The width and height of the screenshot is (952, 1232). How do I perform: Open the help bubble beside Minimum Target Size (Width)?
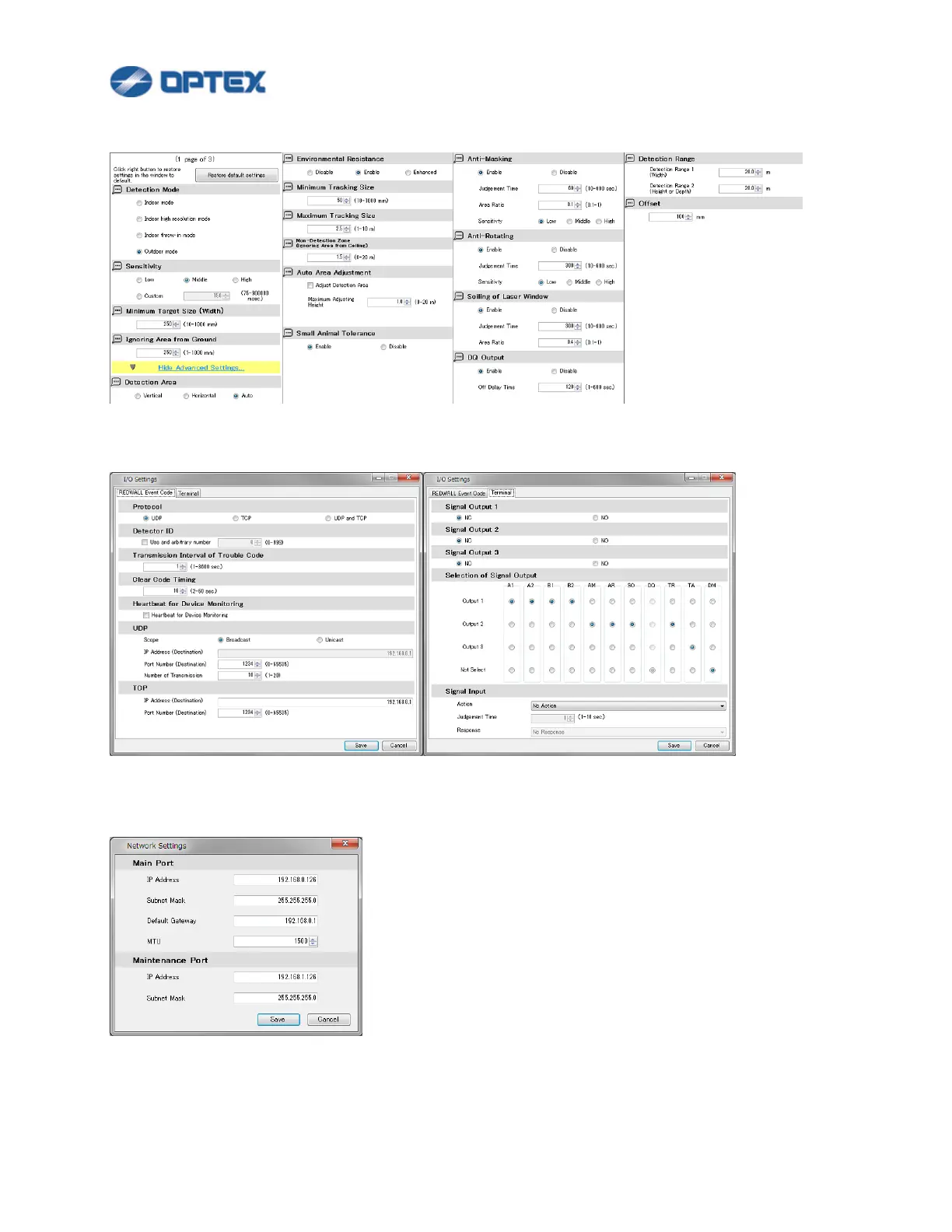[117, 311]
